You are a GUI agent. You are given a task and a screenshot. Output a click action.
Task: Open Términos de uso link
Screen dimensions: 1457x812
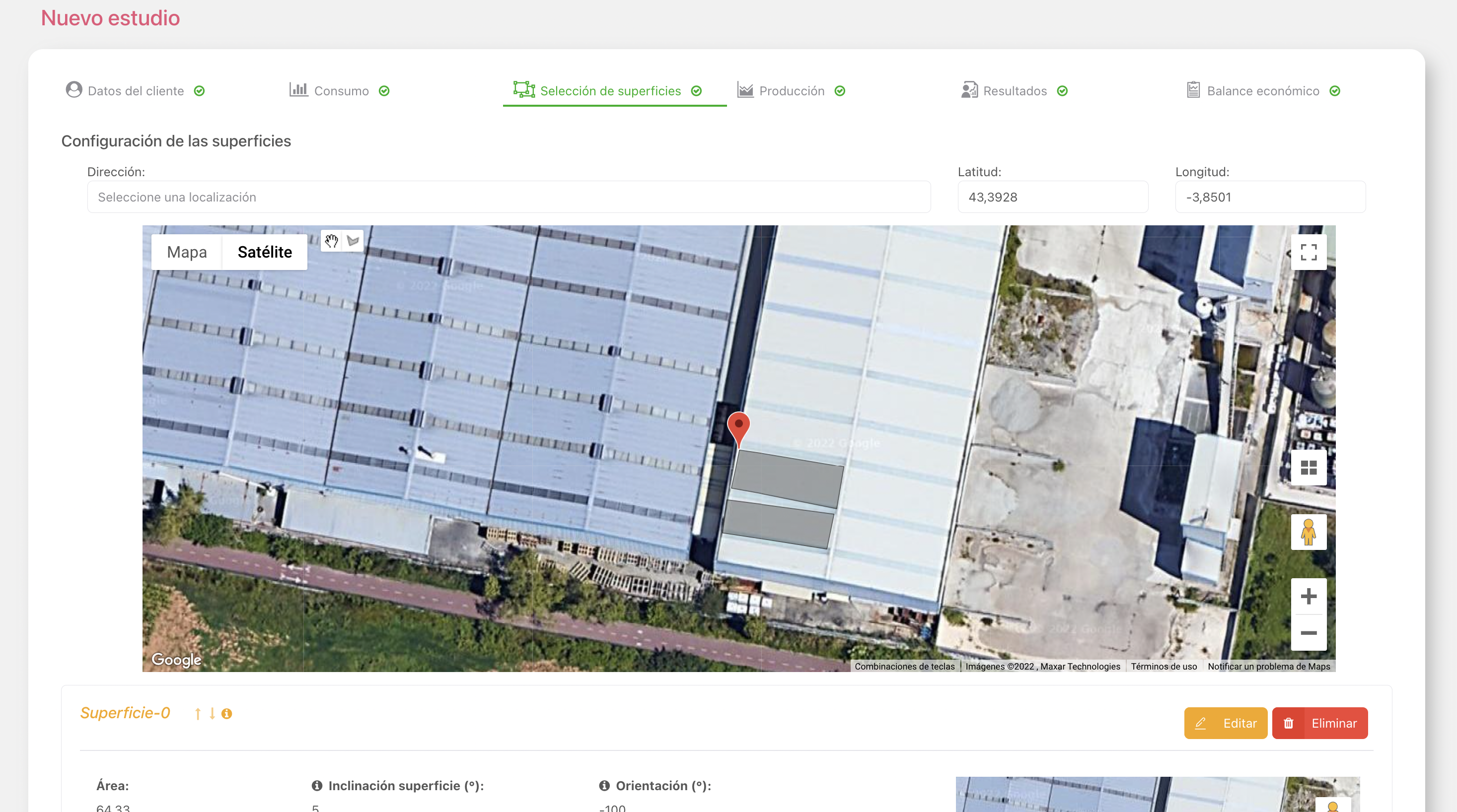pyautogui.click(x=1164, y=666)
